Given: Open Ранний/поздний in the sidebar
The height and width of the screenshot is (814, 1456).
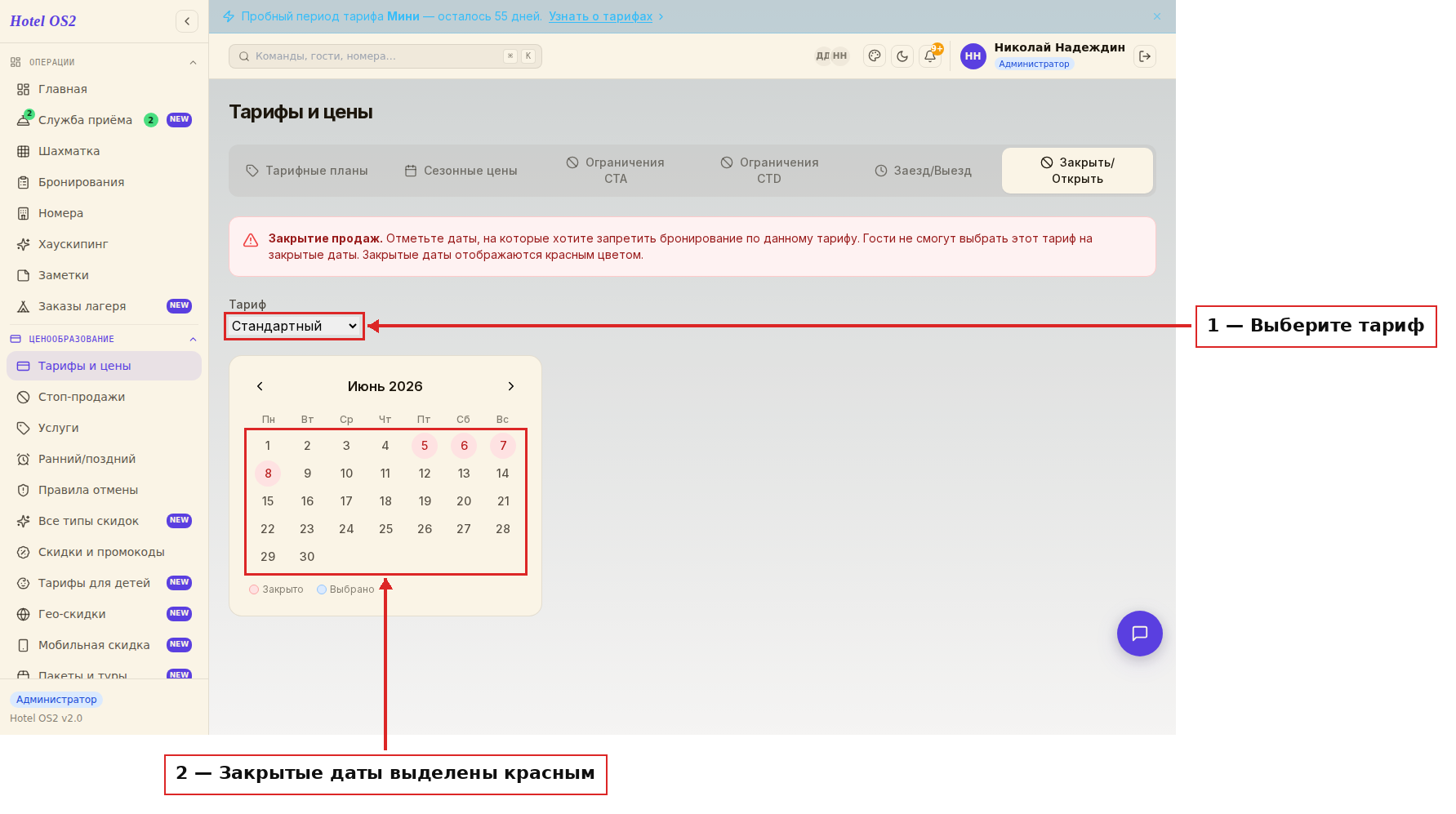Looking at the screenshot, I should pos(104,459).
